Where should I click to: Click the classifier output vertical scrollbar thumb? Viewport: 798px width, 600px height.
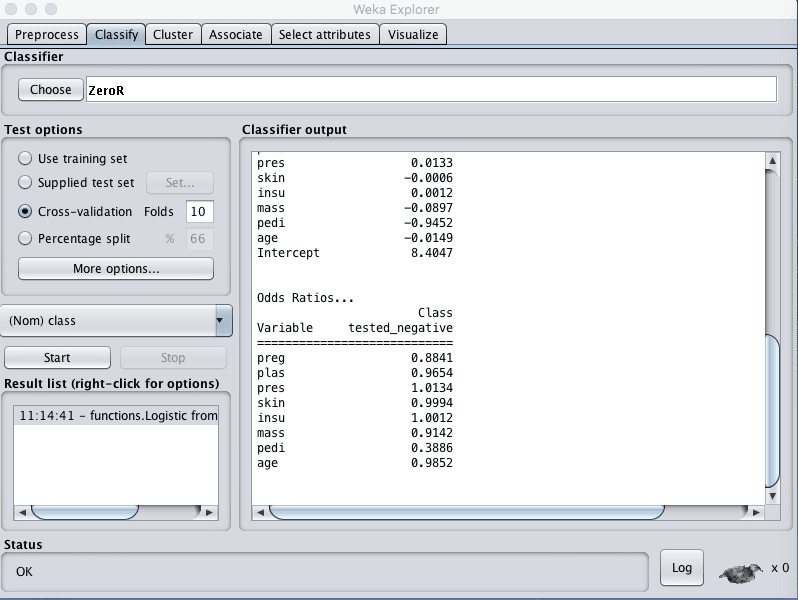[772, 410]
